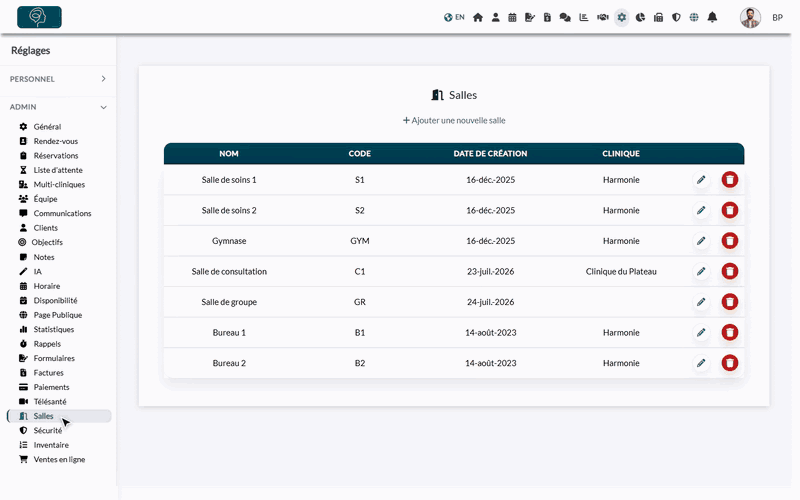This screenshot has height=500, width=800.
Task: Remove the Salle de groupe room
Action: [x=730, y=302]
